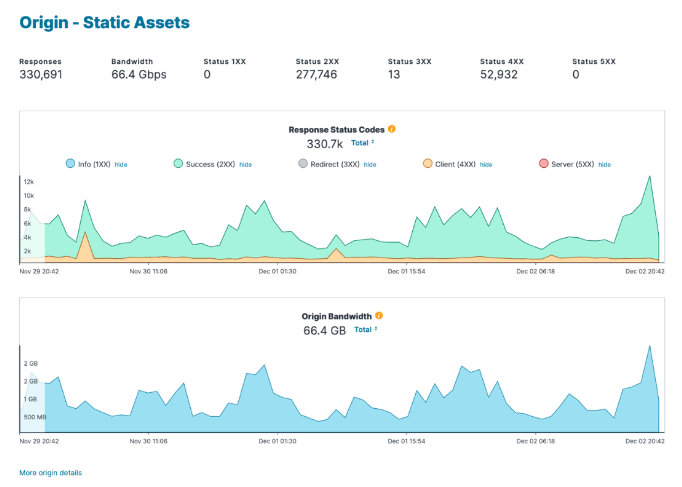Click Nov 30 11:06 label under status chart
Viewport: 682px width, 487px height.
(148, 271)
